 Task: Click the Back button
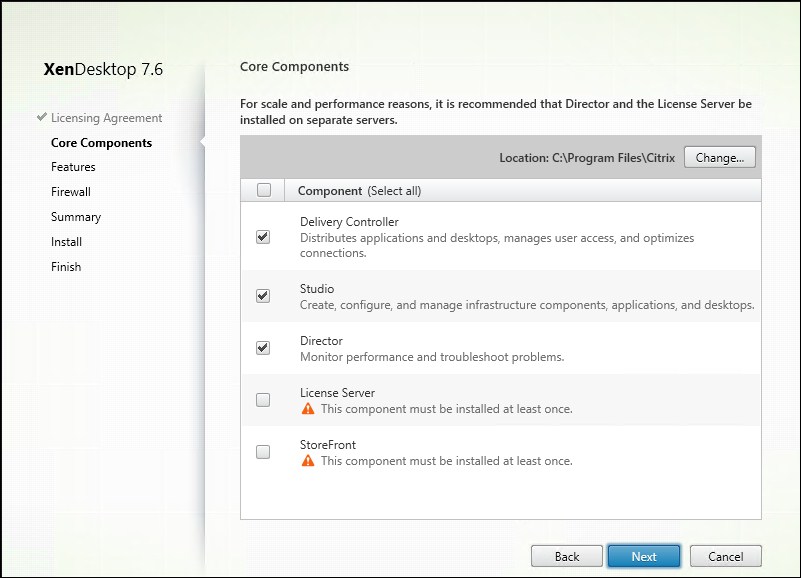(x=567, y=556)
